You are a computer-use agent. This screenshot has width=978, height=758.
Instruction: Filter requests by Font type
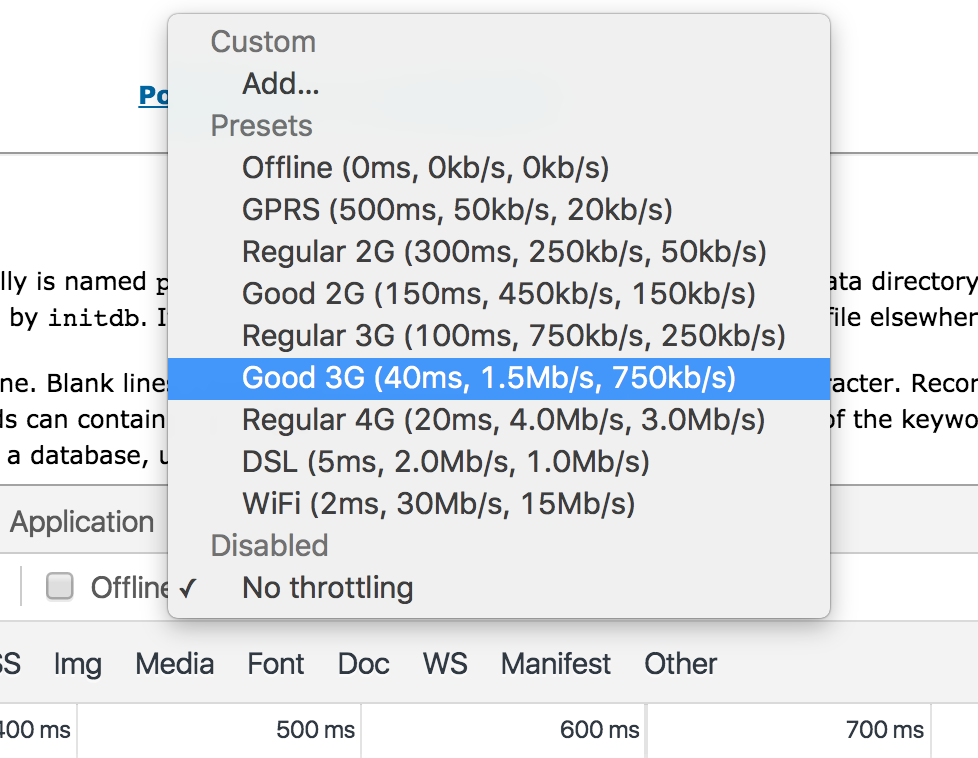click(x=276, y=664)
